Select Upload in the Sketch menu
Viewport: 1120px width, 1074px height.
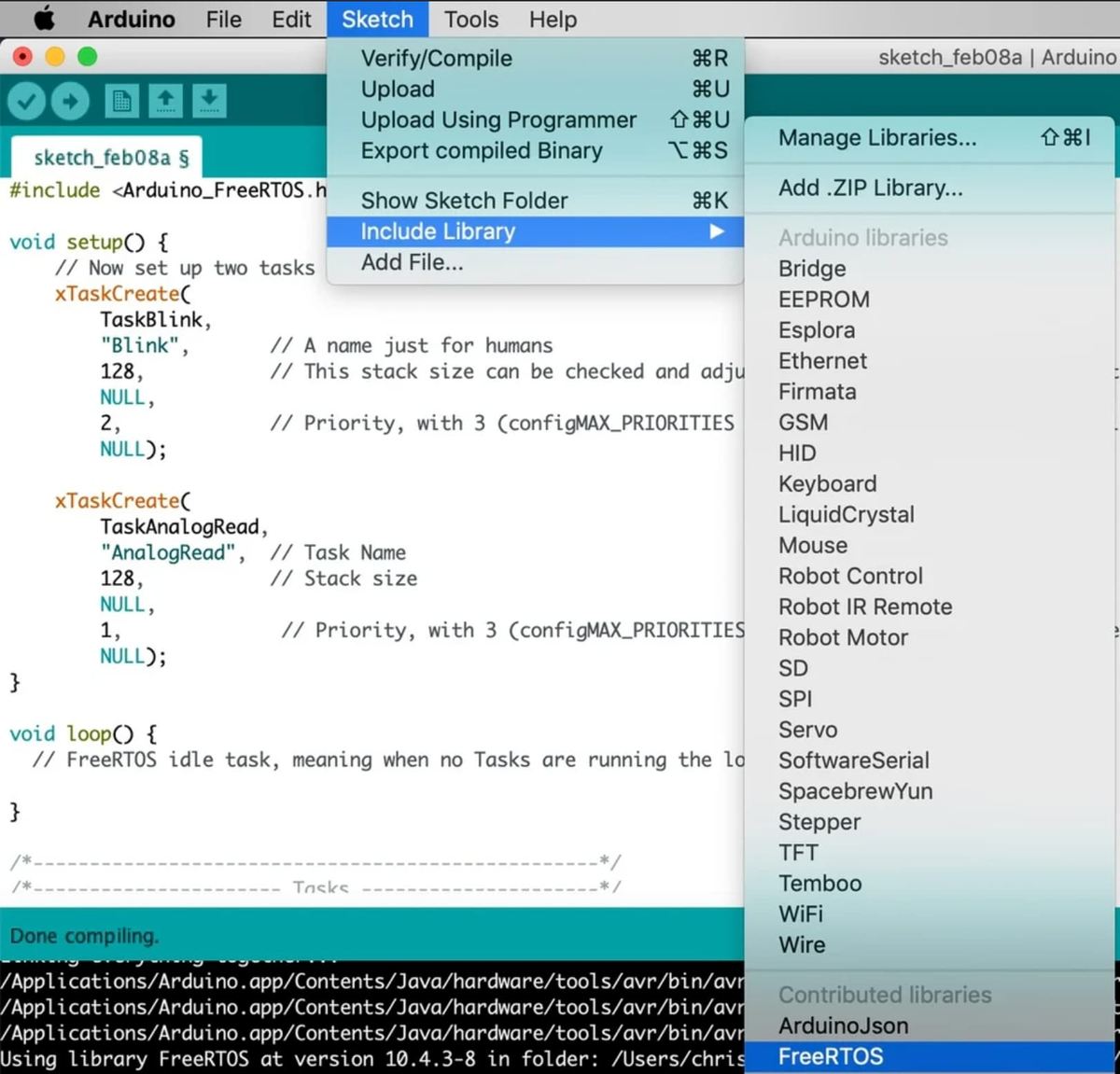tap(536, 89)
